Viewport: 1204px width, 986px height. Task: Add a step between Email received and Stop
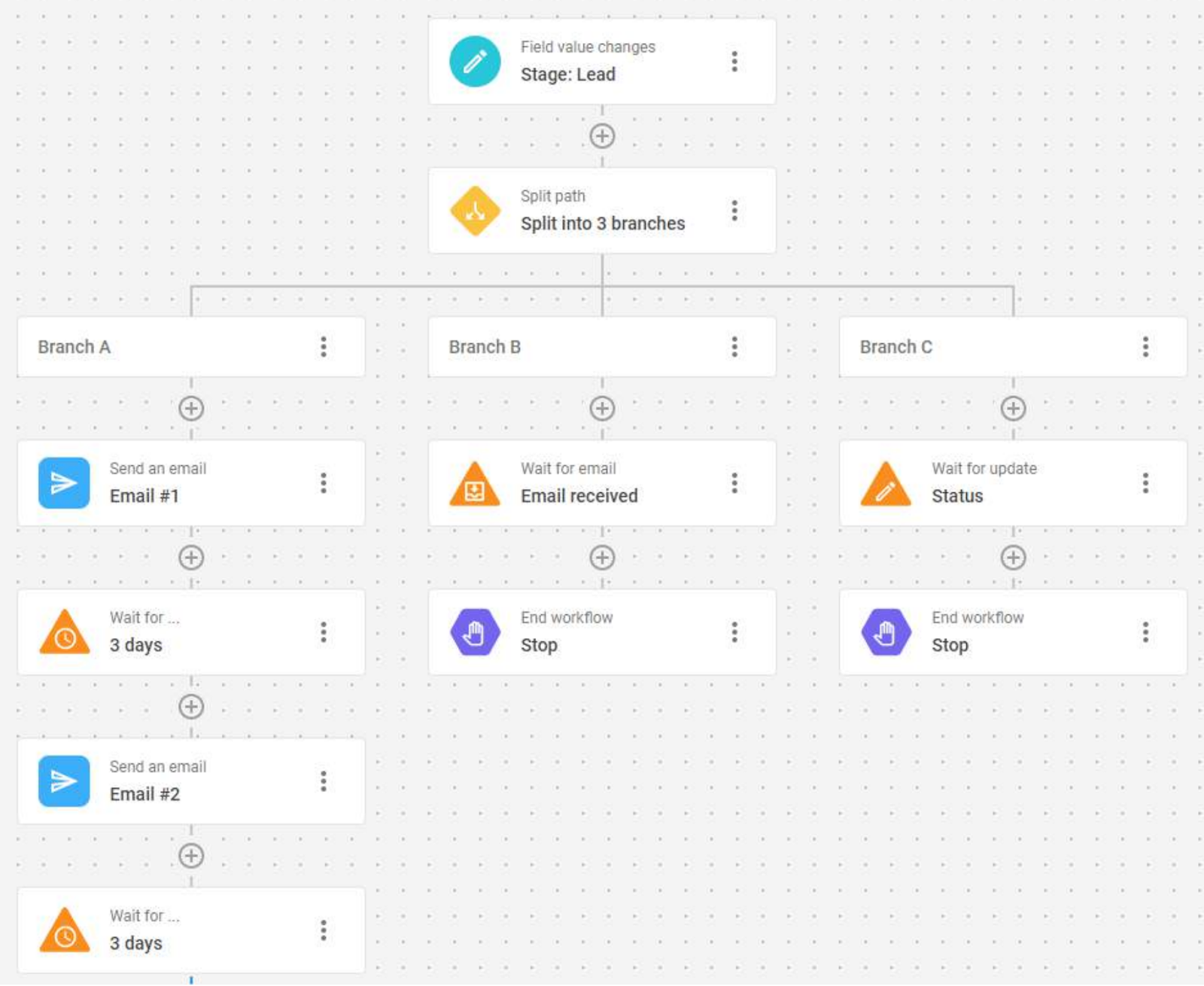pos(602,558)
